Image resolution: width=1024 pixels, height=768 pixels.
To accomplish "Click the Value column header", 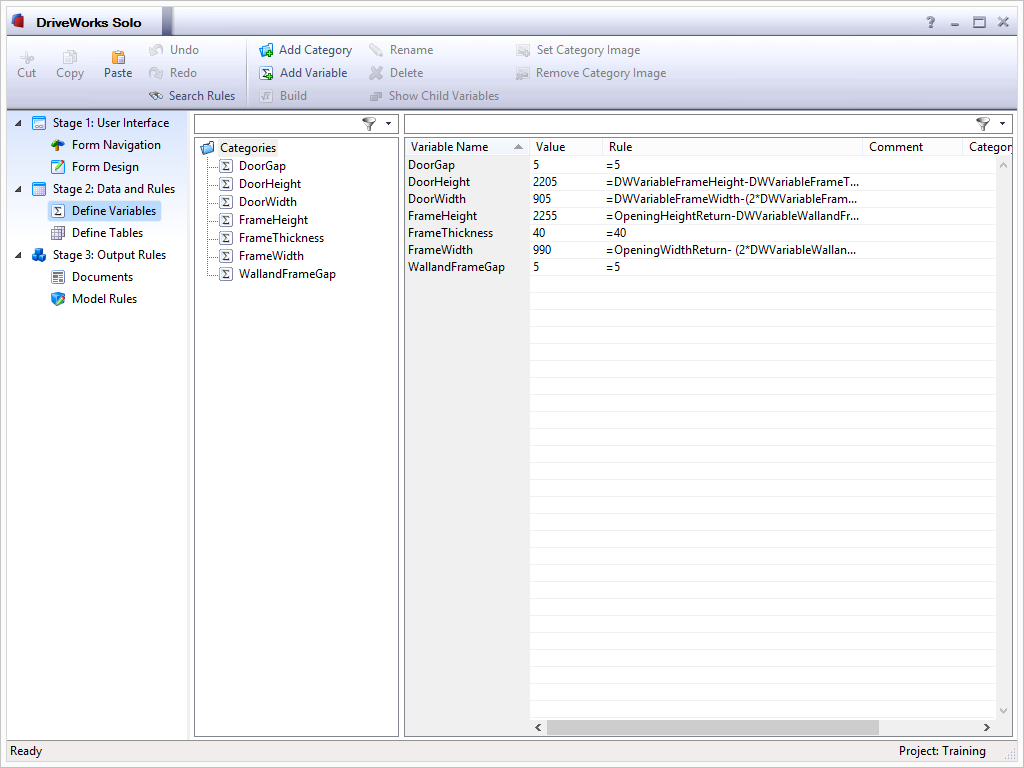I will [566, 147].
